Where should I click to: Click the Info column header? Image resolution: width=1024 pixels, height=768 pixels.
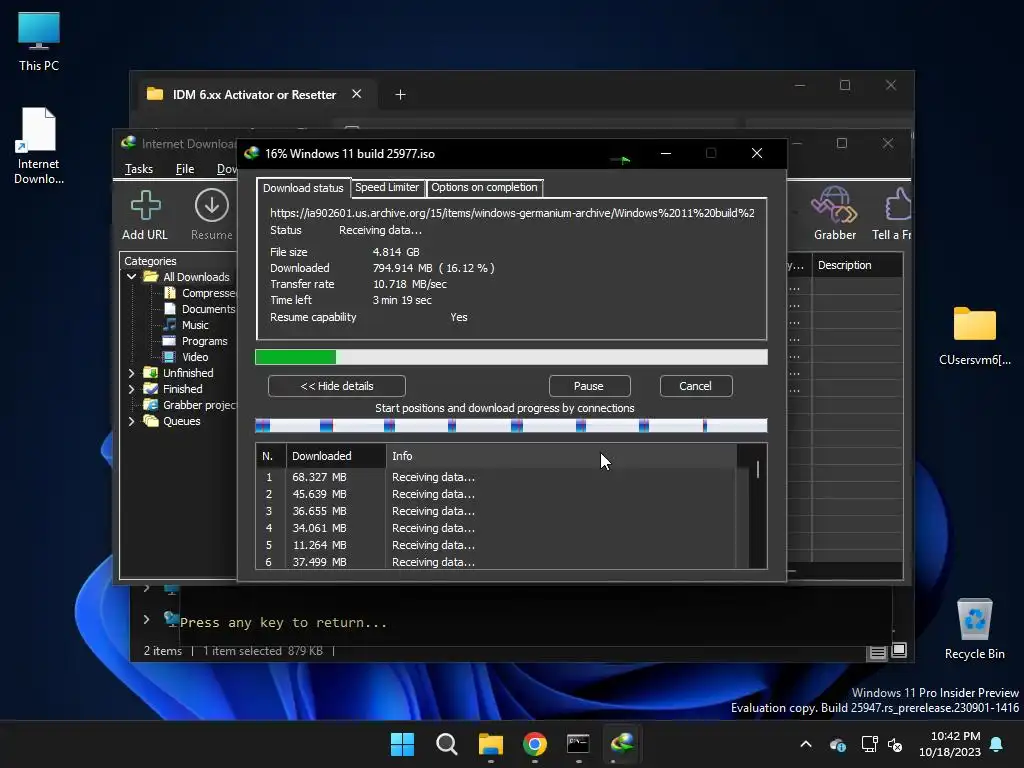(561, 456)
